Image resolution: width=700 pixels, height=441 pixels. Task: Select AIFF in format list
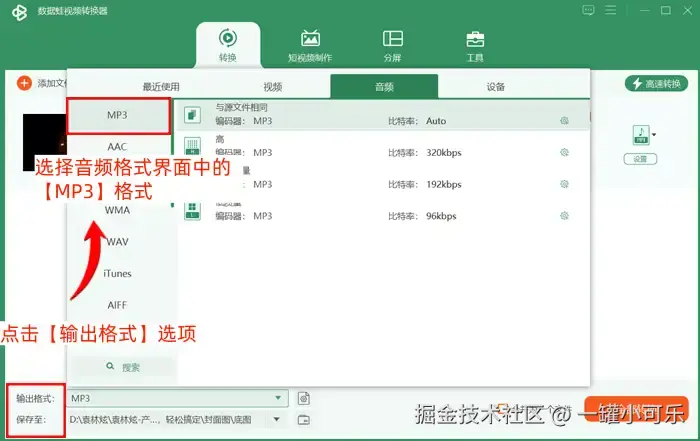pyautogui.click(x=117, y=305)
